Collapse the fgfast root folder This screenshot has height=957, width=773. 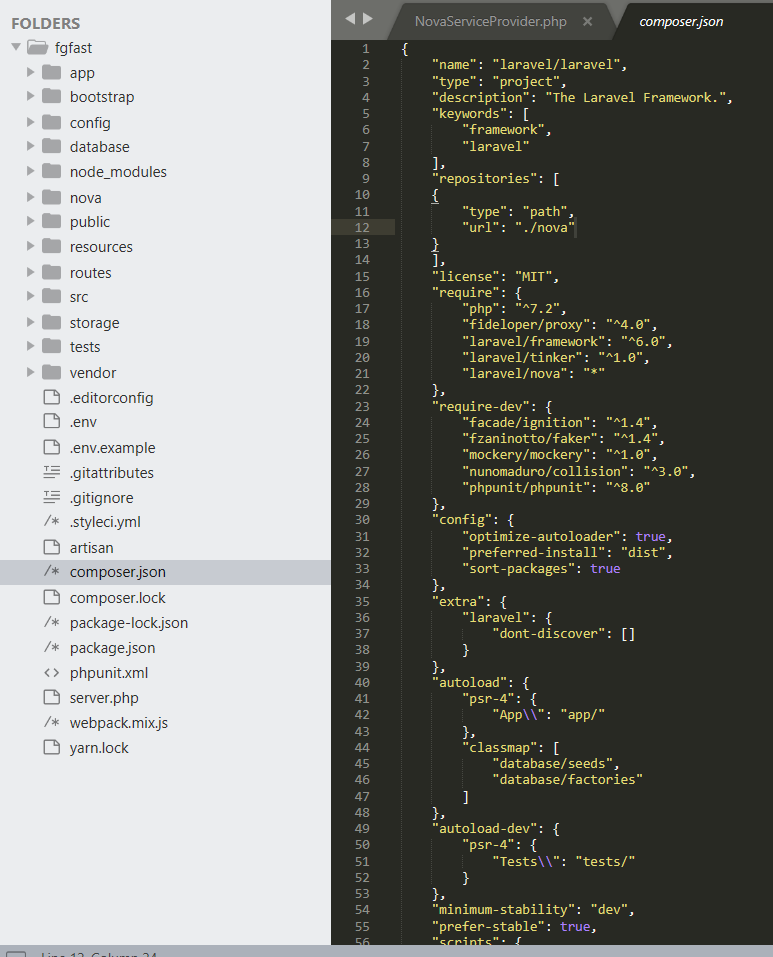point(15,46)
